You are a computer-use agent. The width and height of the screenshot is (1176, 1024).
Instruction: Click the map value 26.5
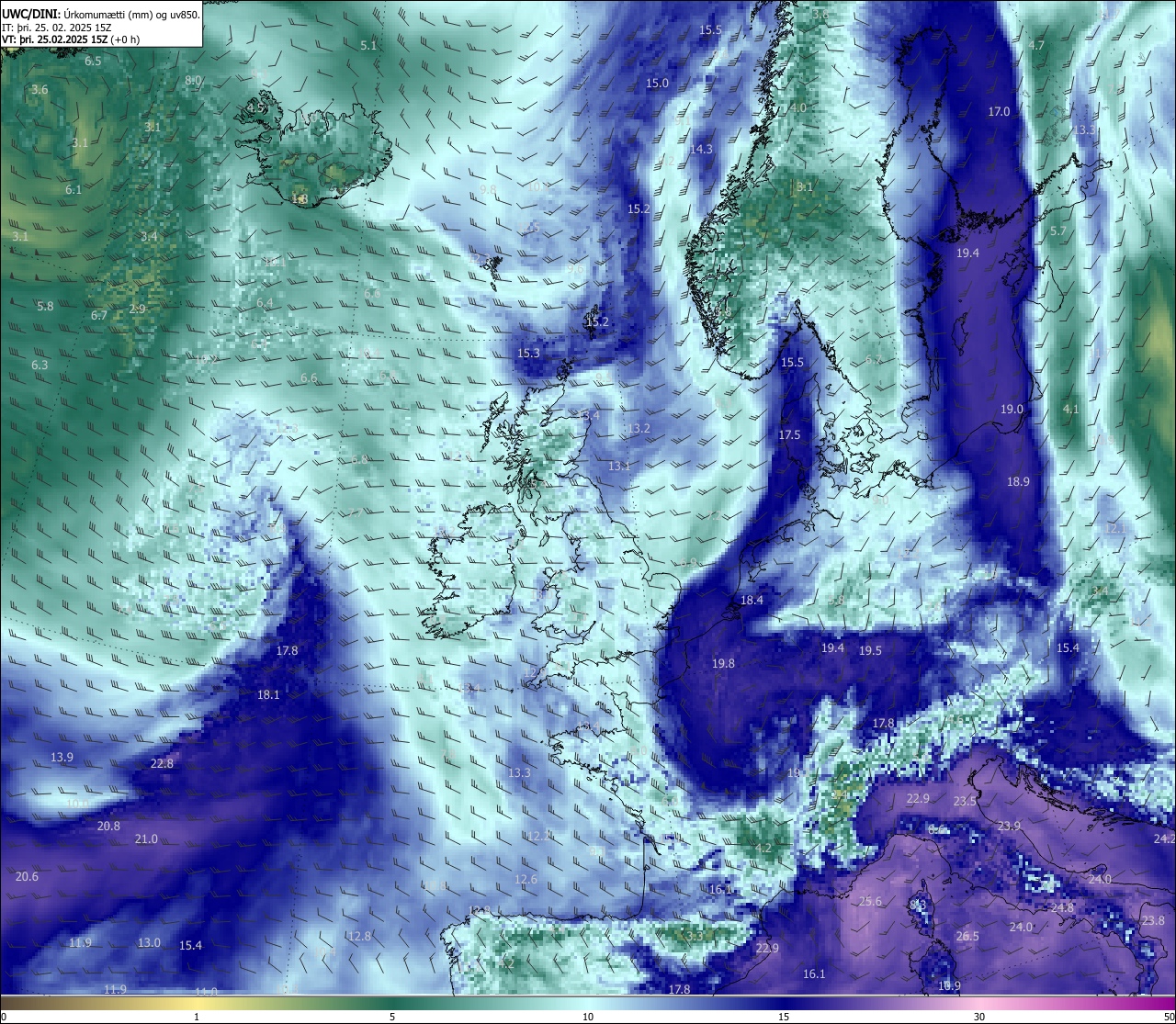967,937
